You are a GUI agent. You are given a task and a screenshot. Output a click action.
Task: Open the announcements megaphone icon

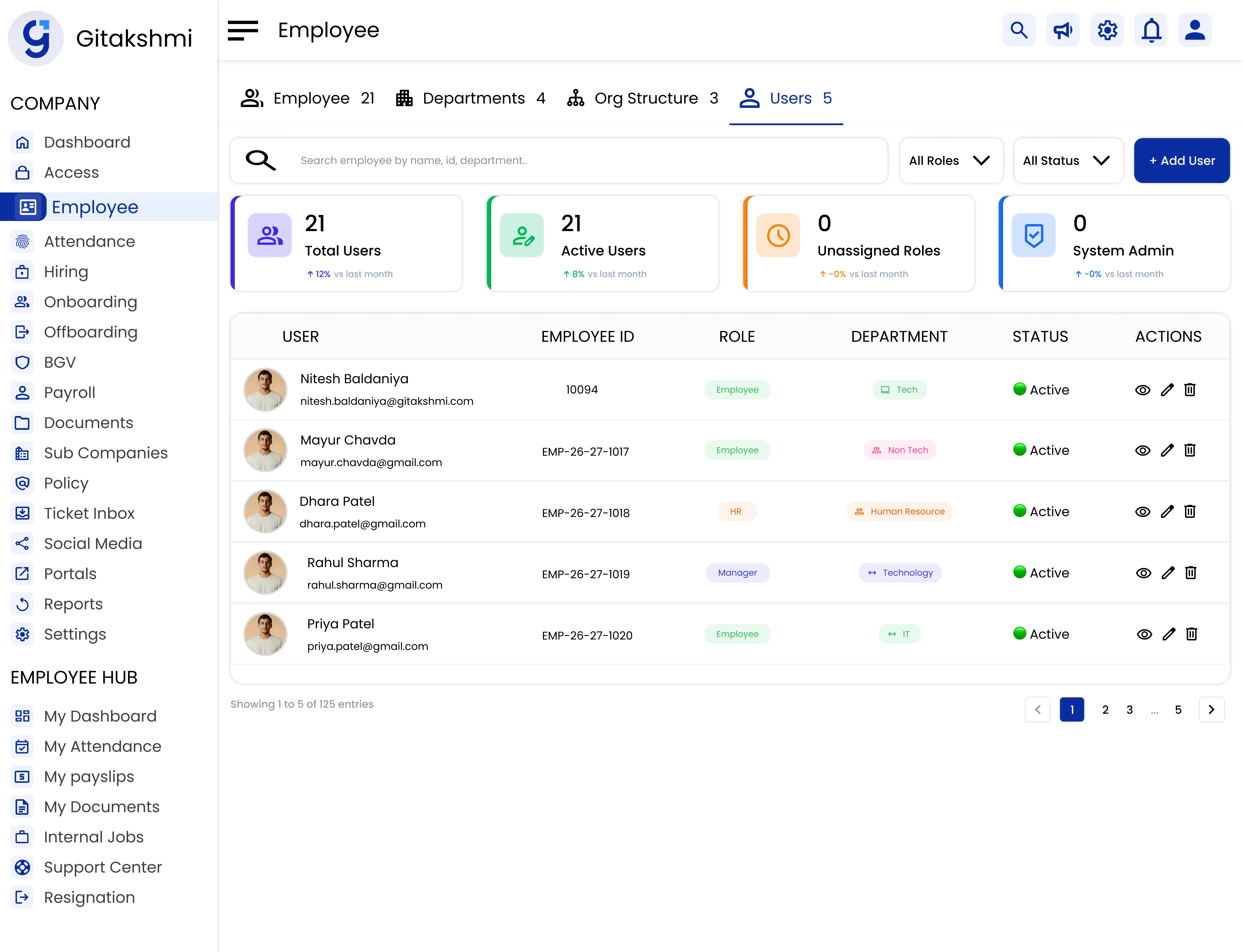pos(1063,30)
